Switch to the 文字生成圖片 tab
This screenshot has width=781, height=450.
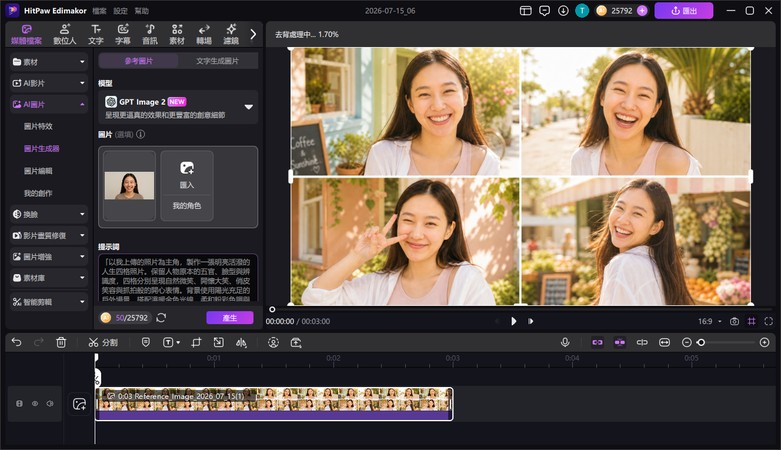[x=217, y=61]
